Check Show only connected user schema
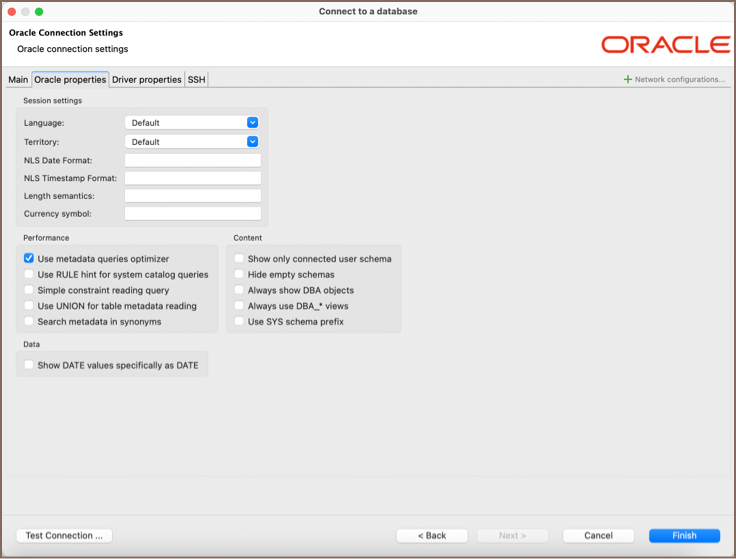 [x=240, y=259]
